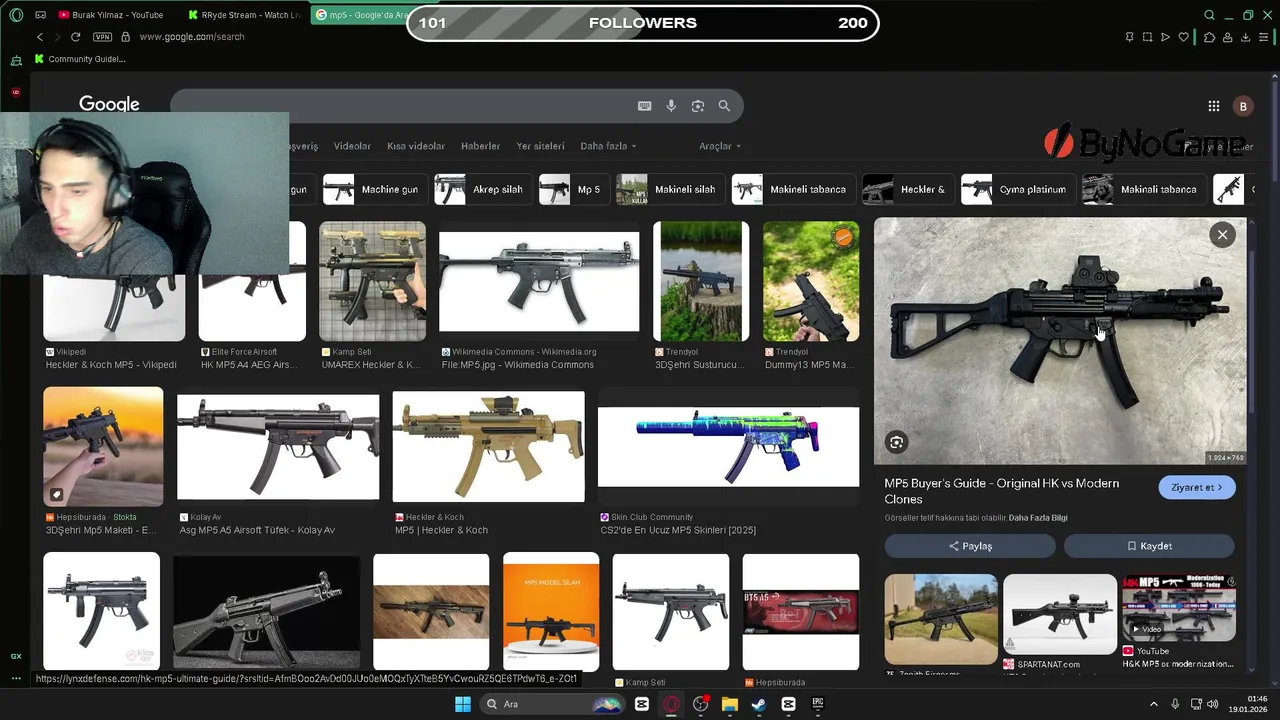Switch to the Kısa videolar tab

[416, 146]
